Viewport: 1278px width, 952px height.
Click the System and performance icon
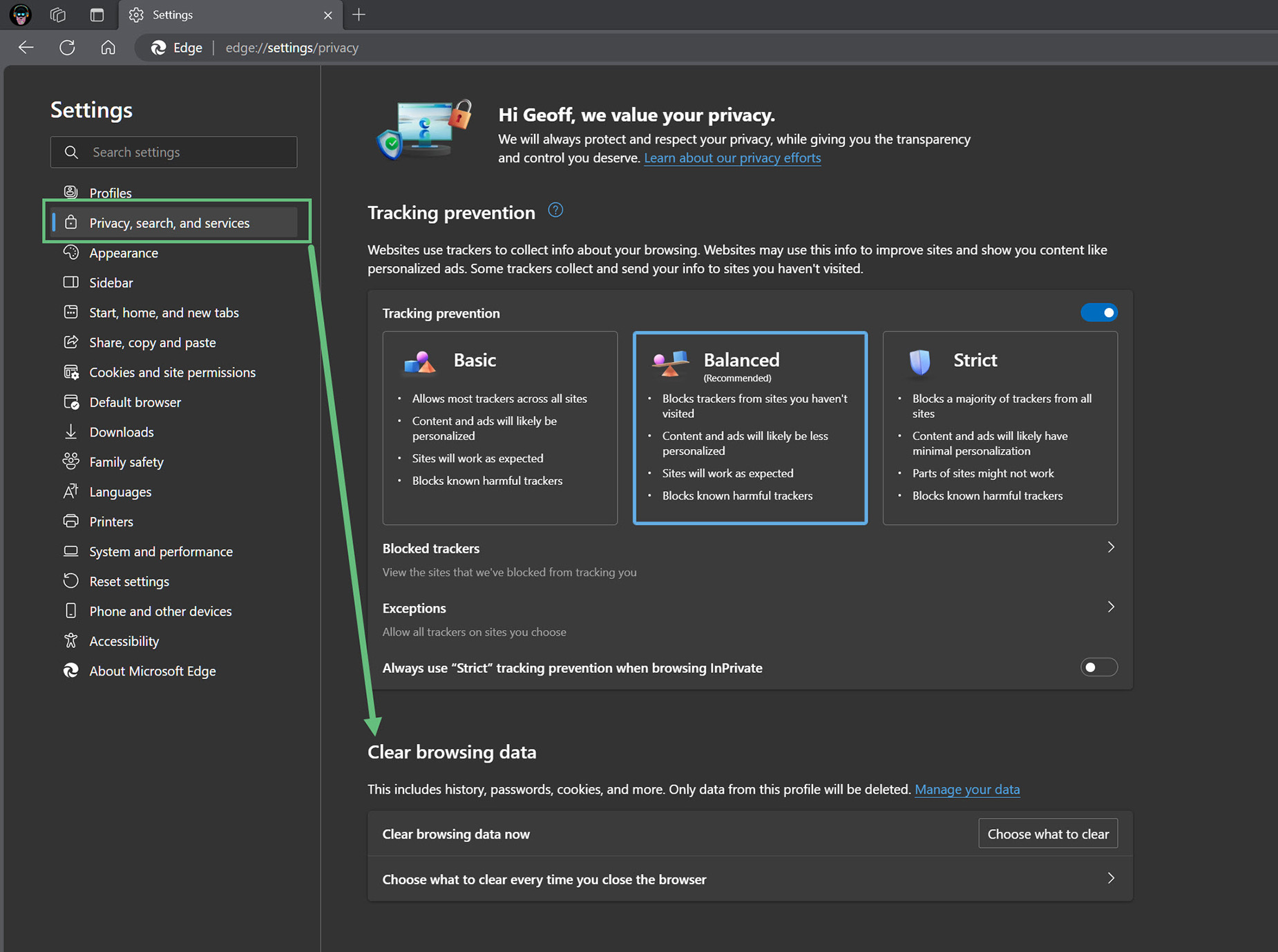point(71,551)
